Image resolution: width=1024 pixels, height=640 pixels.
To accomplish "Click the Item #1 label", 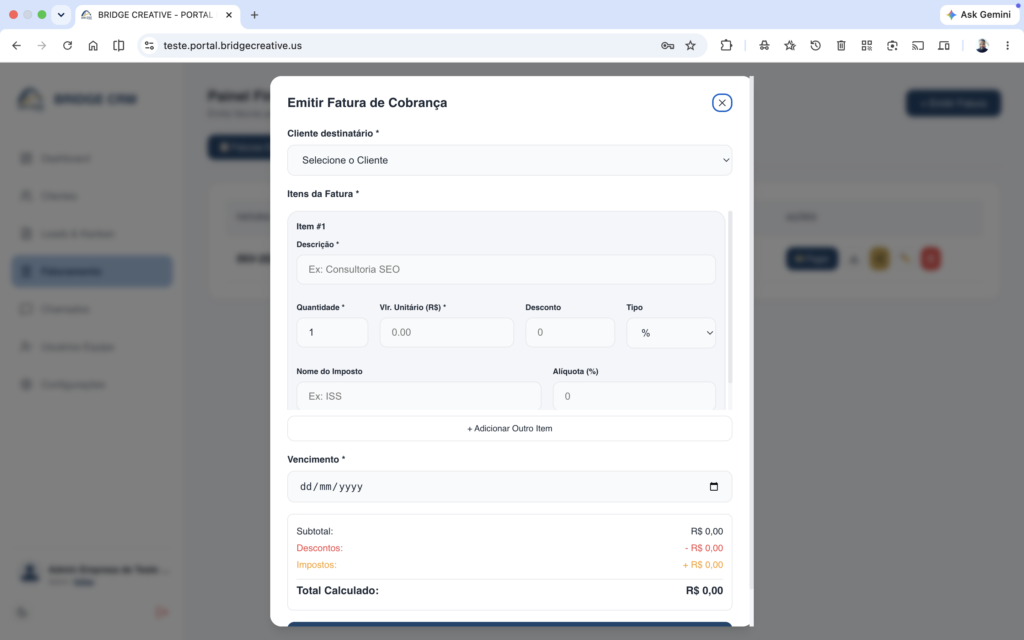I will point(311,227).
